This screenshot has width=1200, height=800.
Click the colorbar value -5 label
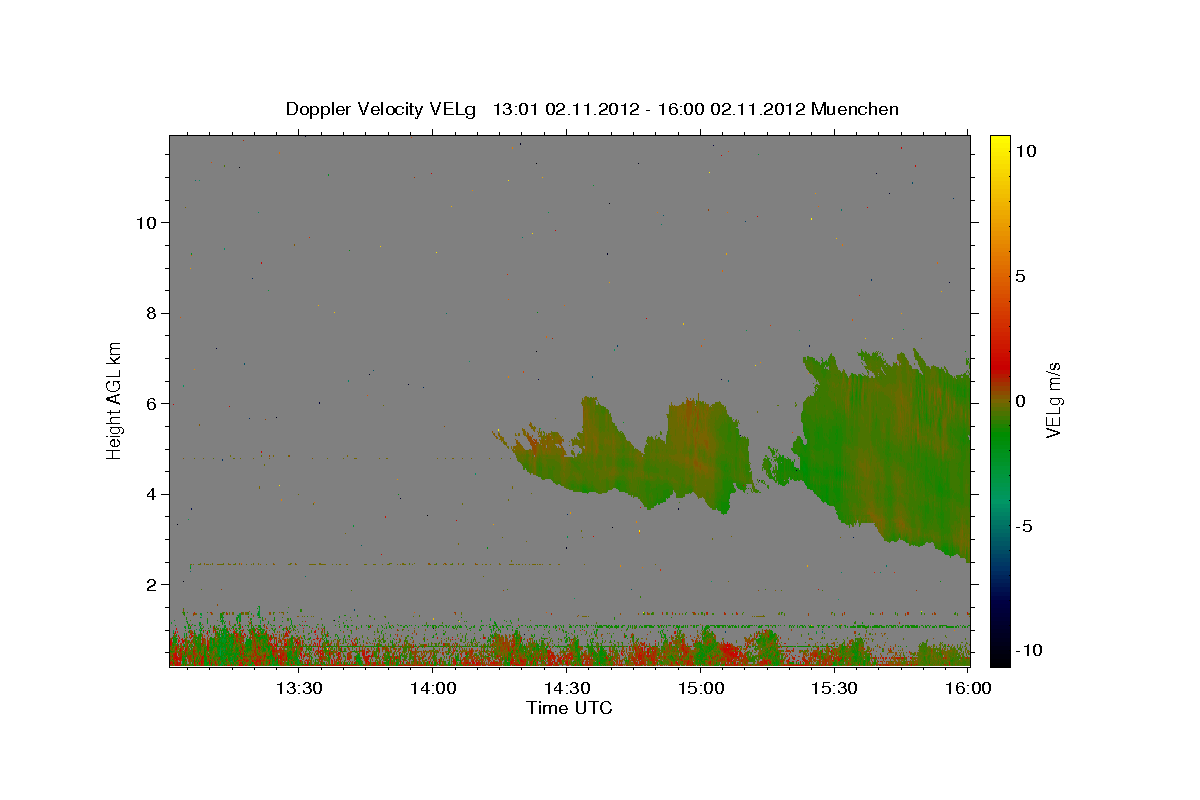click(x=1024, y=526)
